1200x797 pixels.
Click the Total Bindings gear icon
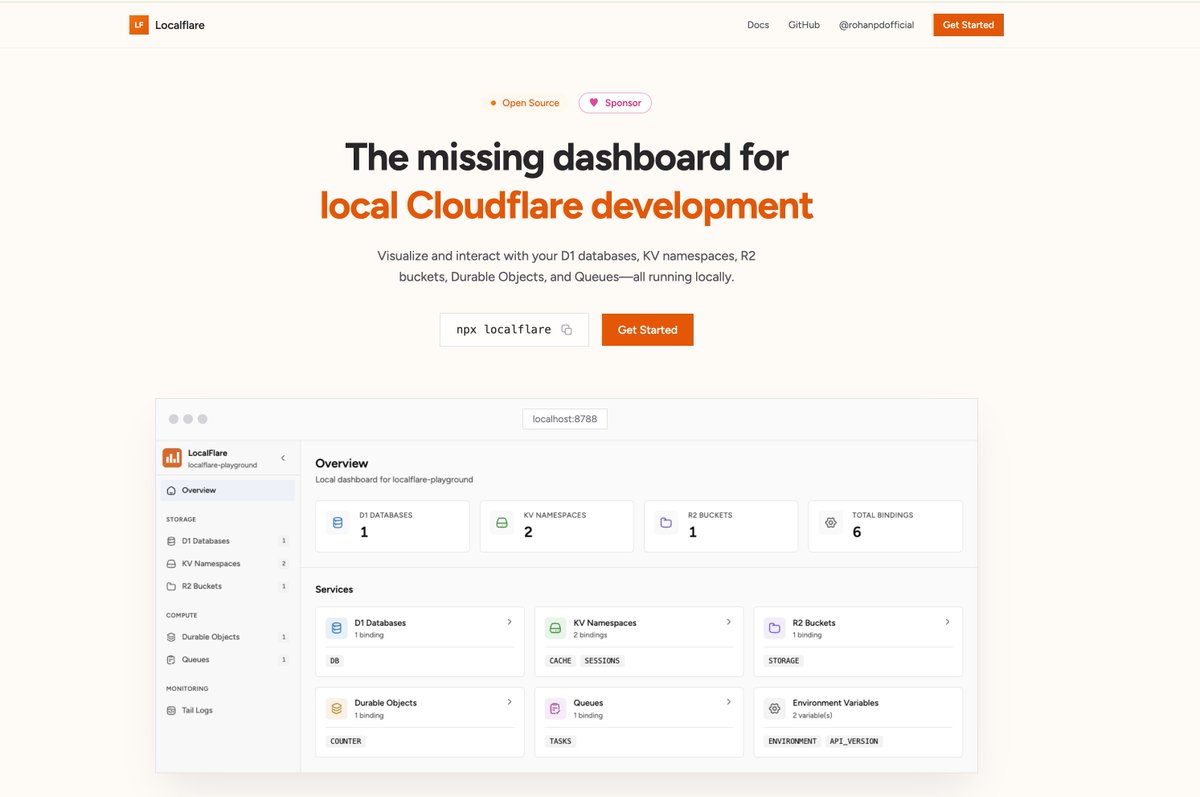click(x=830, y=522)
